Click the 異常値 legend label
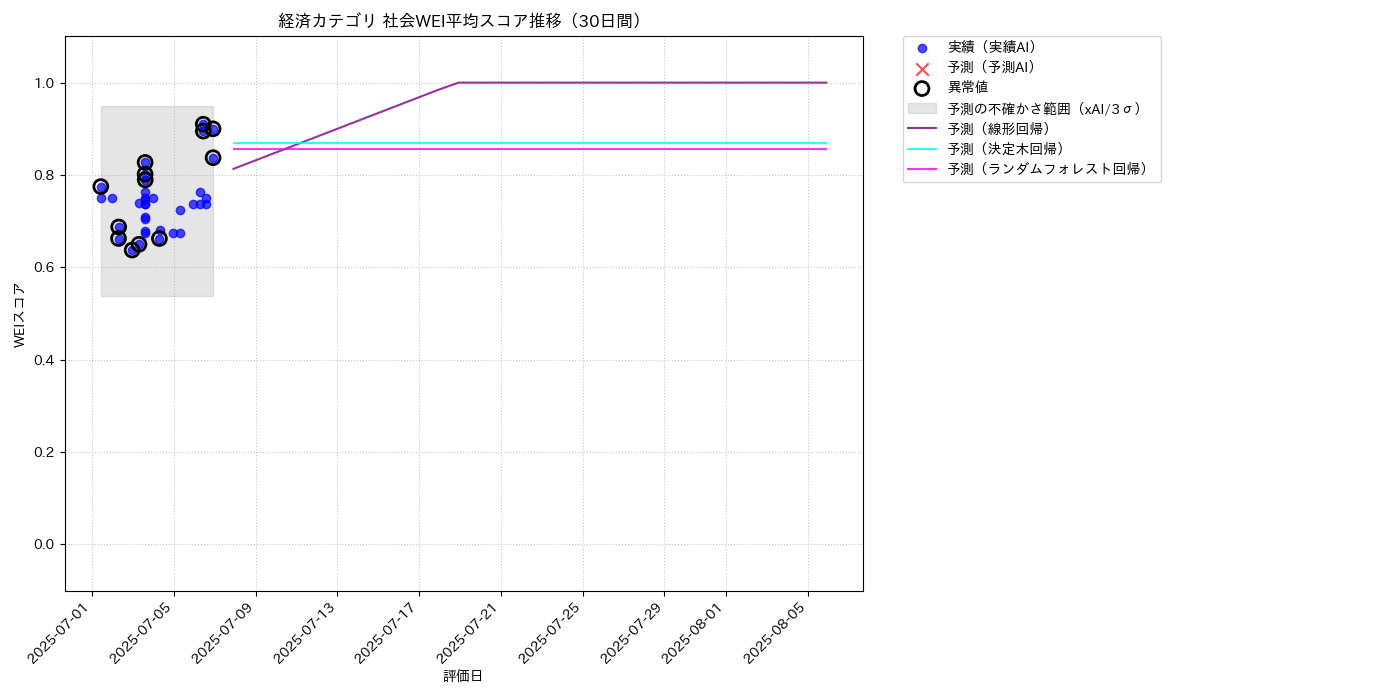The image size is (1400, 700). 968,87
